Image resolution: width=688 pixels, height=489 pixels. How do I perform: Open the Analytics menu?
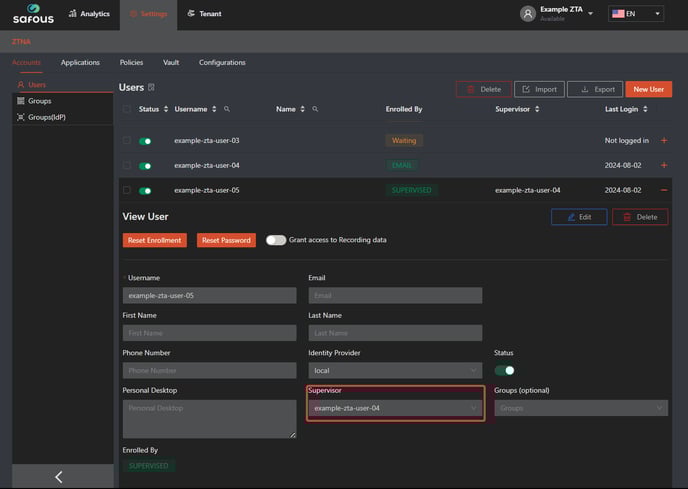click(x=88, y=14)
